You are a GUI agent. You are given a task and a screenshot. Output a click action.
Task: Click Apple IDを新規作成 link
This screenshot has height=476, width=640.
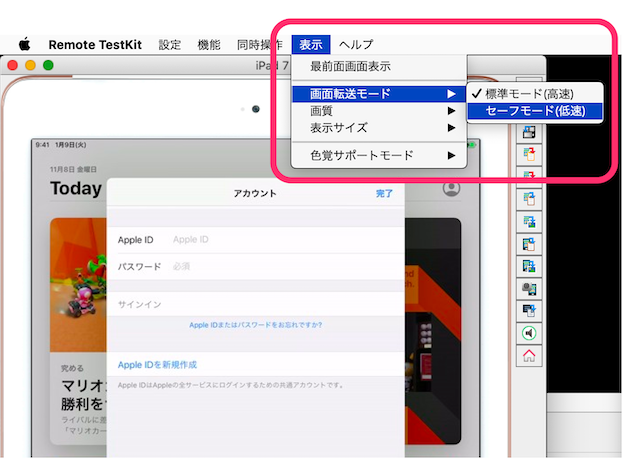point(157,365)
